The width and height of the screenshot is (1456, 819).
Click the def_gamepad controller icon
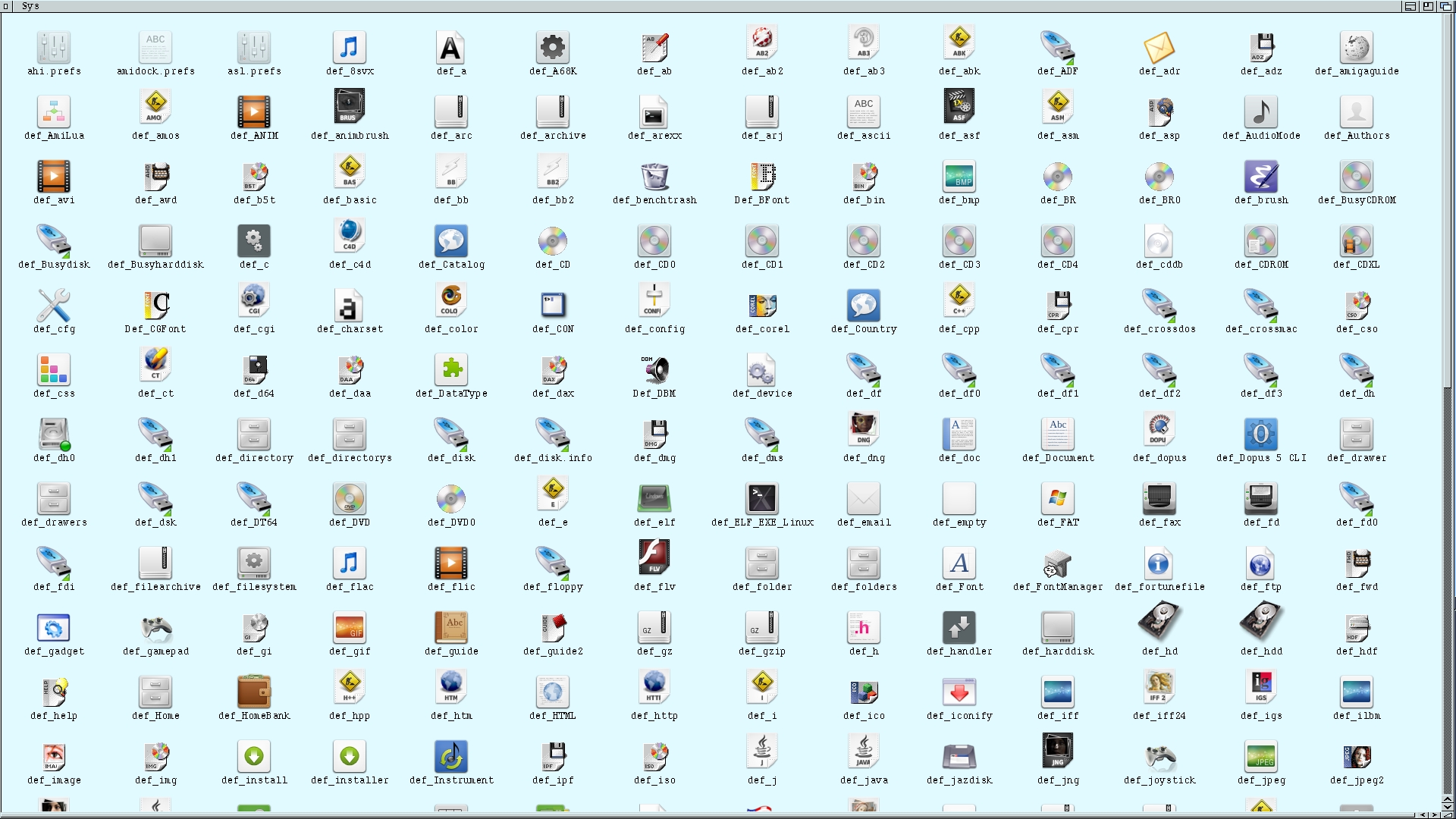pyautogui.click(x=156, y=628)
